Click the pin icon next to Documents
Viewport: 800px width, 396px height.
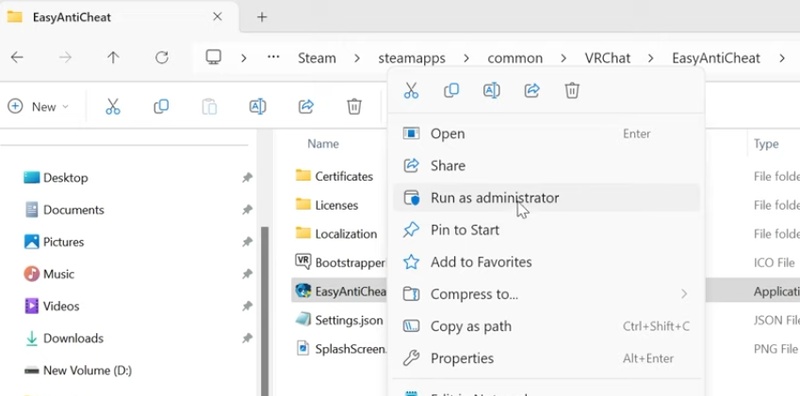pyautogui.click(x=247, y=210)
